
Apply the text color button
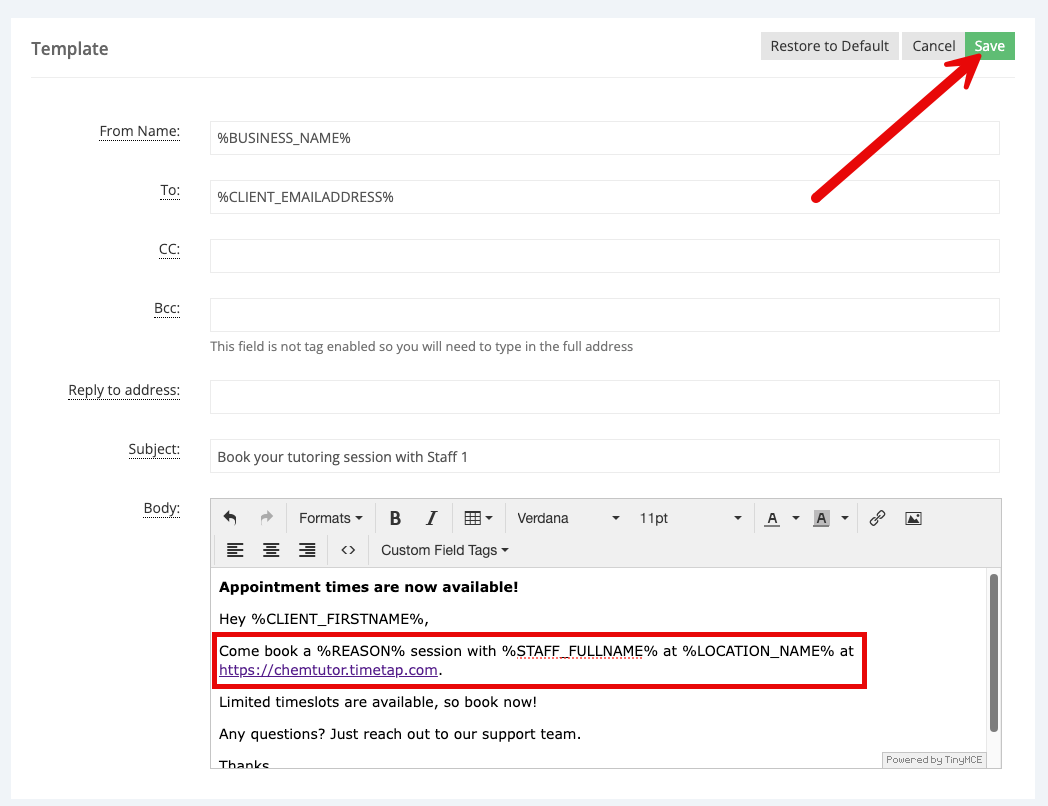772,518
